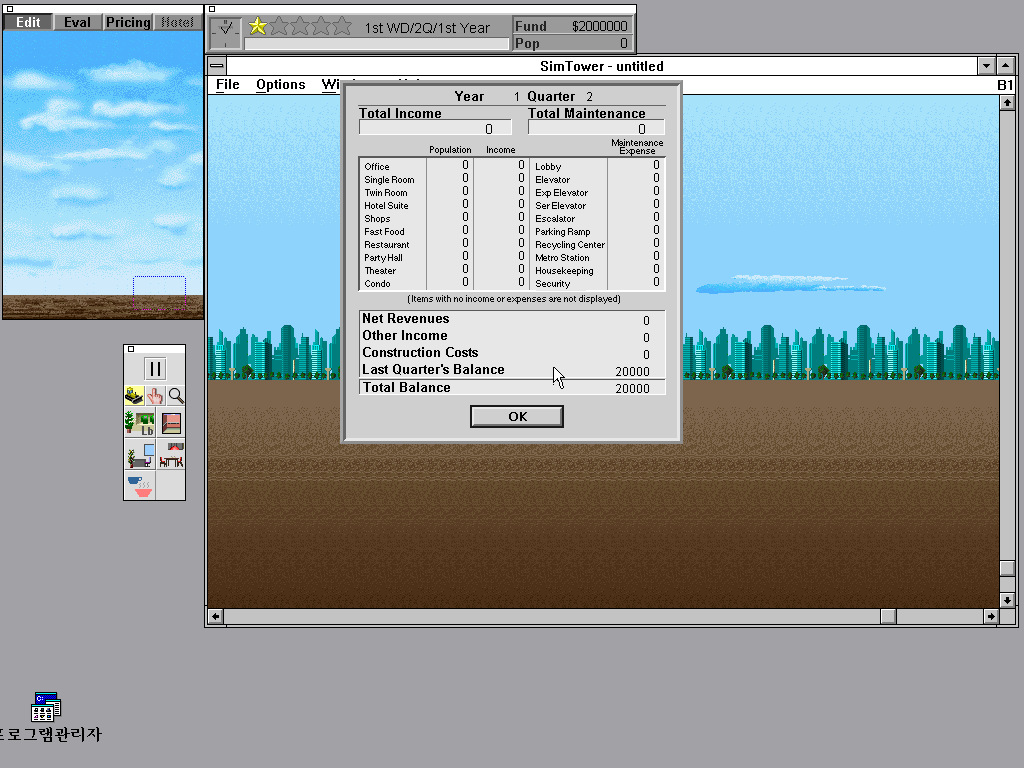This screenshot has height=768, width=1024.
Task: Open the File menu
Action: point(228,85)
